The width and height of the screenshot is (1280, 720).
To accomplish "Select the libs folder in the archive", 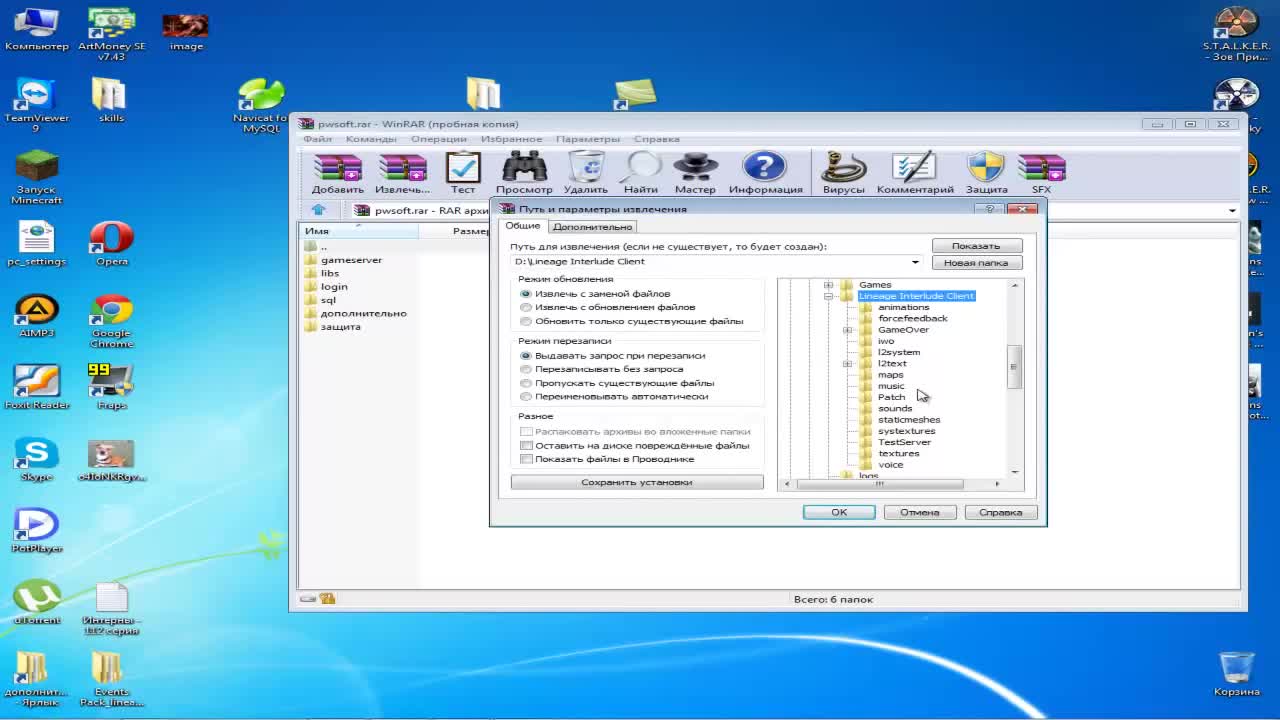I will click(322, 273).
